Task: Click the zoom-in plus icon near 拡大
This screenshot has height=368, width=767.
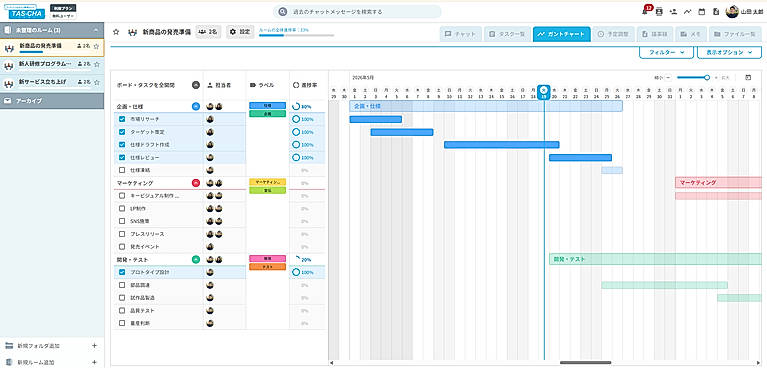Action: 716,77
